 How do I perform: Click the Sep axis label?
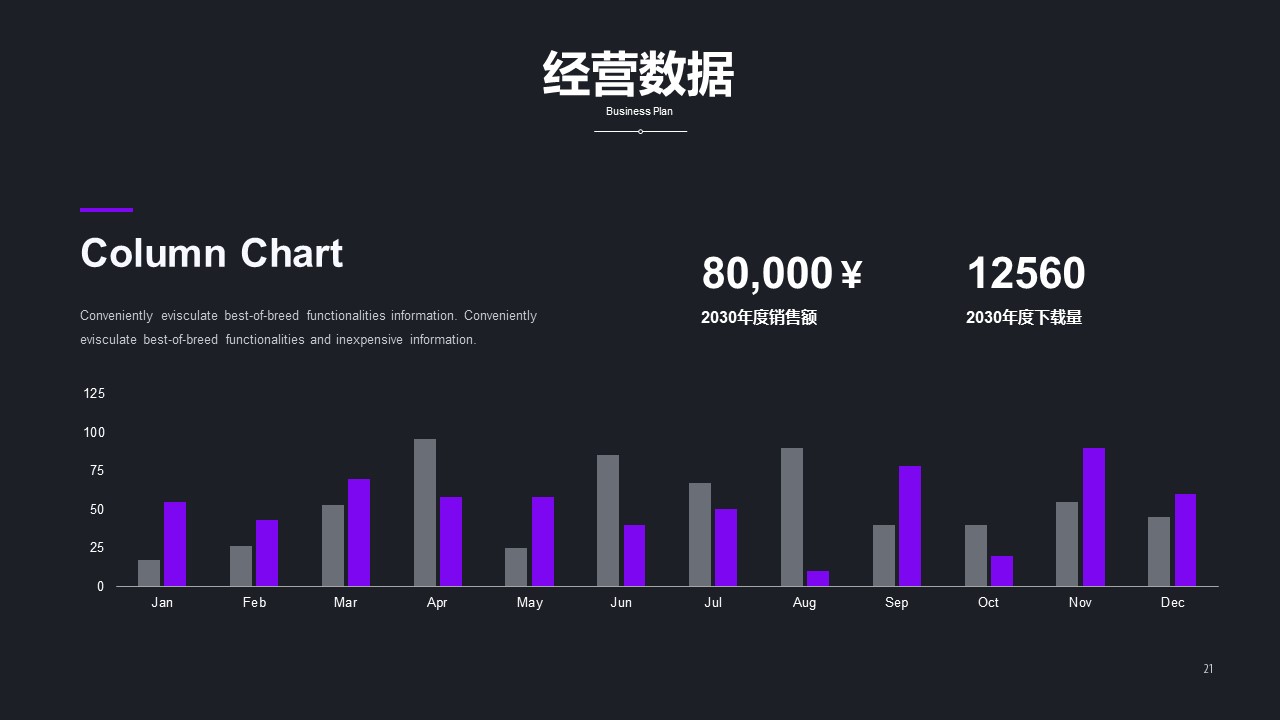(896, 602)
